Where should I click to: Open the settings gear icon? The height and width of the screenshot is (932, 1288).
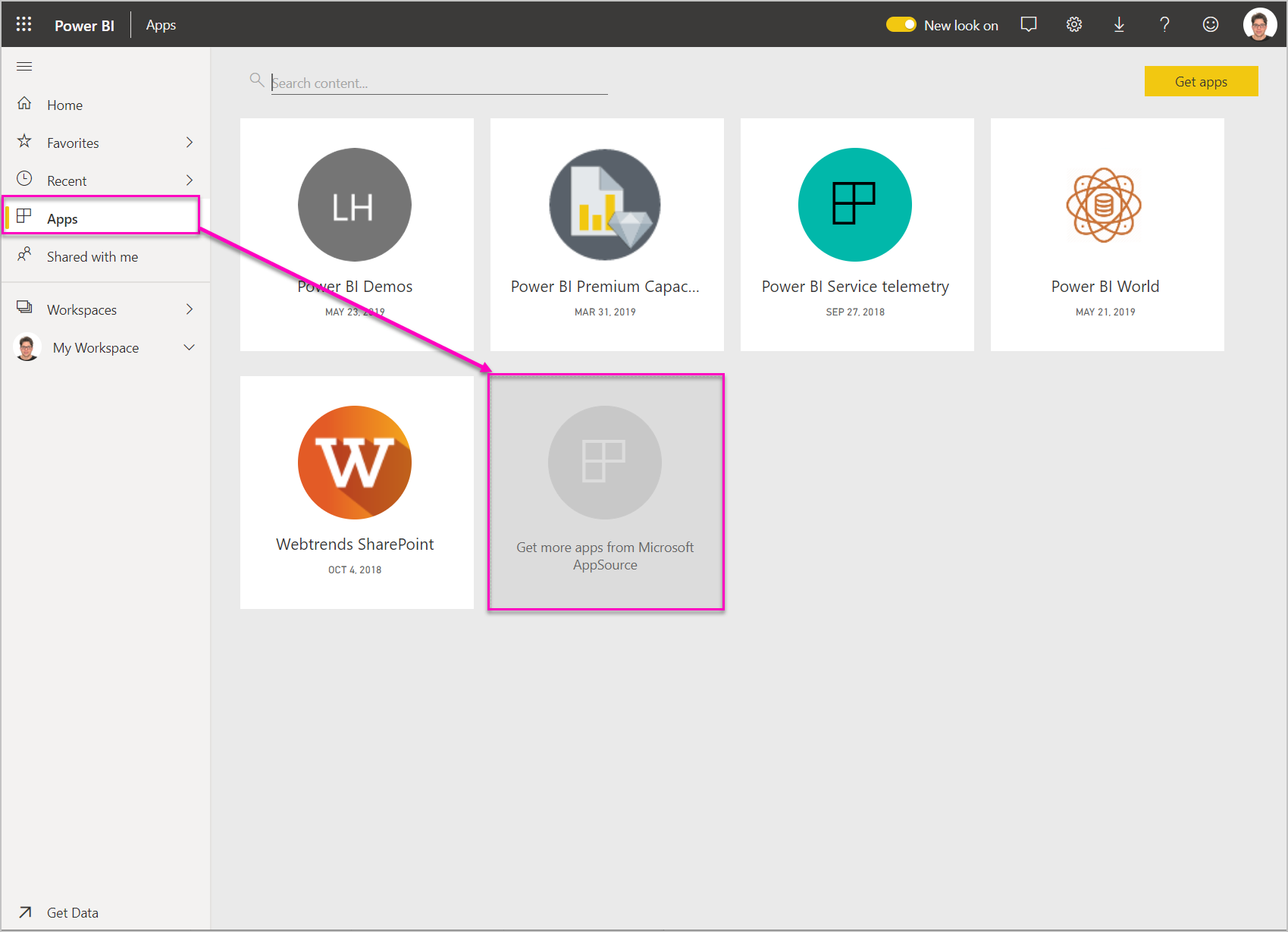[x=1074, y=24]
